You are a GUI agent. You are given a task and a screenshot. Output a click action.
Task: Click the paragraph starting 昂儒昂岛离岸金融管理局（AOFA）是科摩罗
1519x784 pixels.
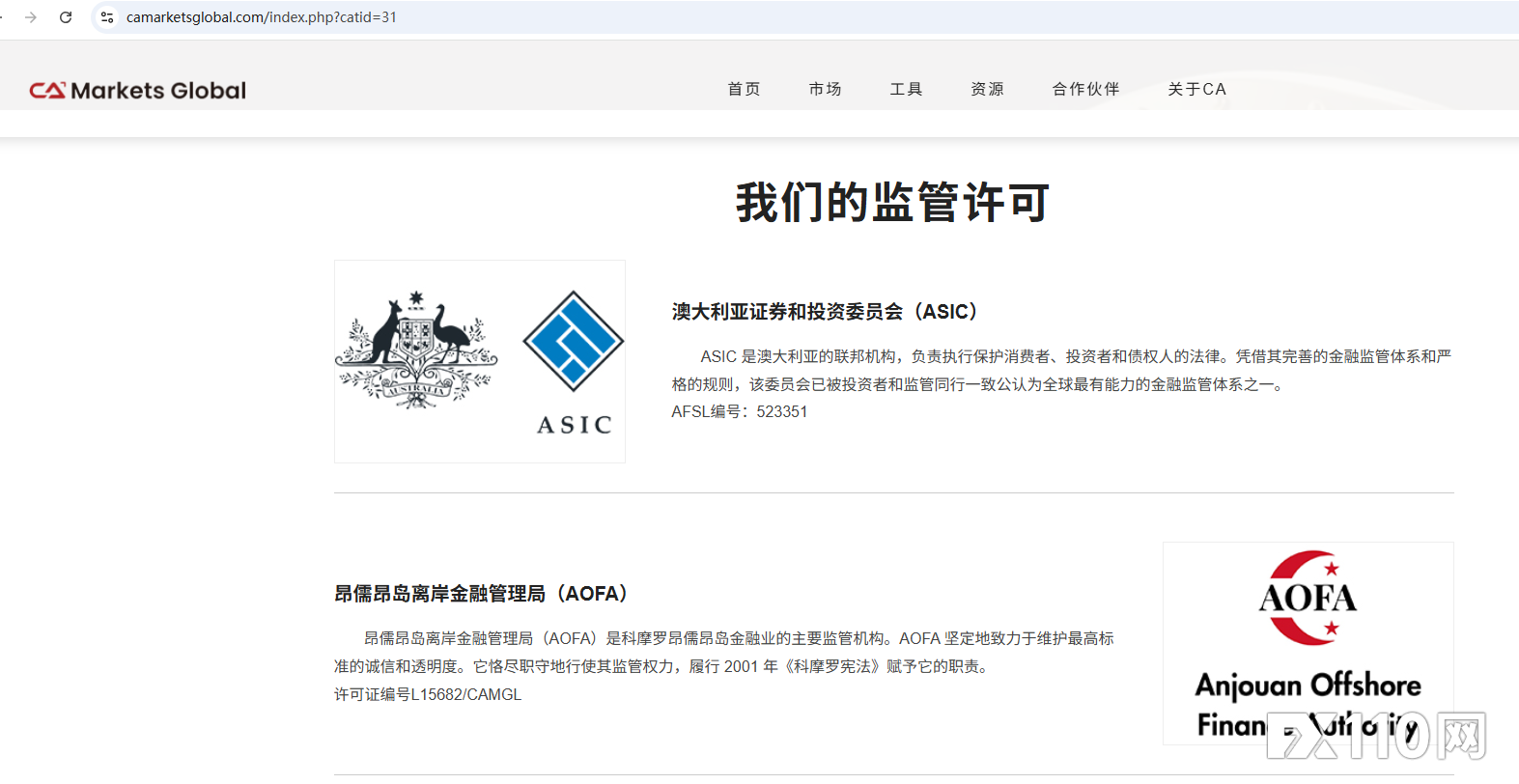coord(724,652)
